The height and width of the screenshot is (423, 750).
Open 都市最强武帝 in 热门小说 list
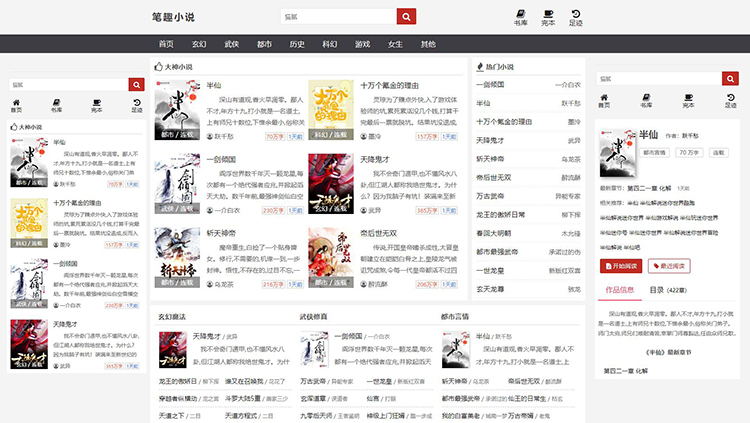click(x=497, y=252)
